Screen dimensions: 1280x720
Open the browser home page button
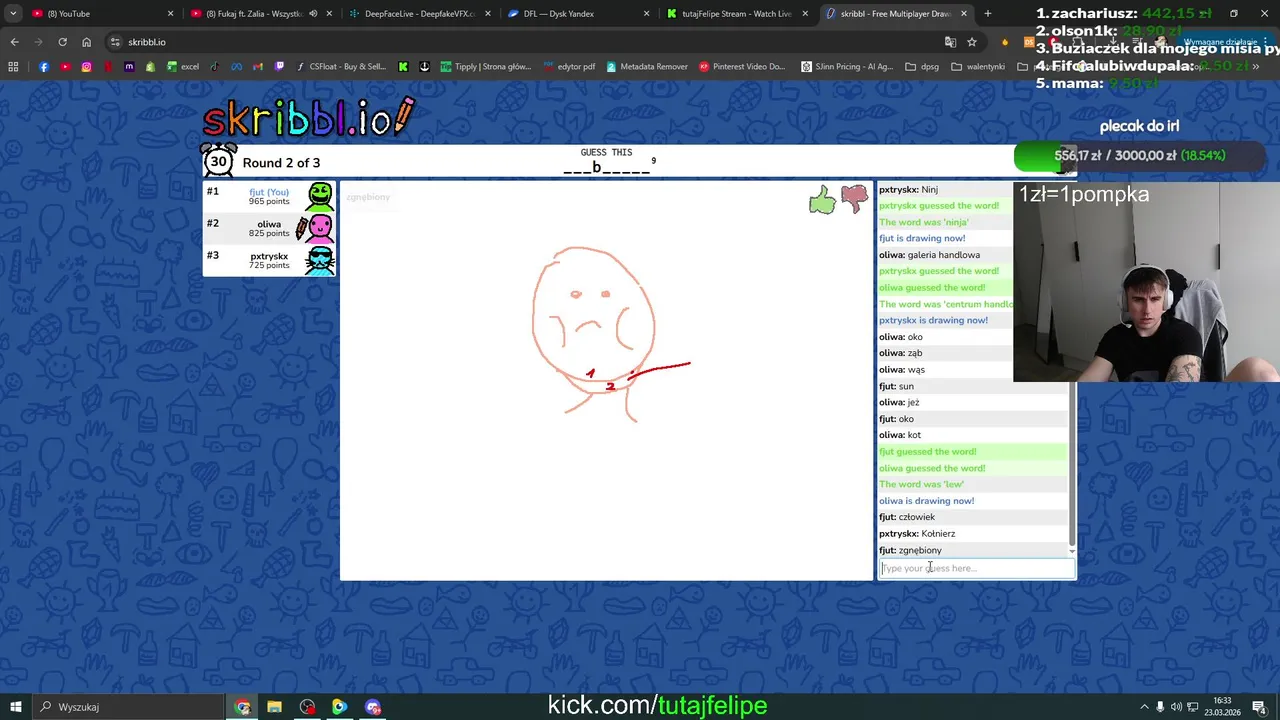(x=86, y=42)
